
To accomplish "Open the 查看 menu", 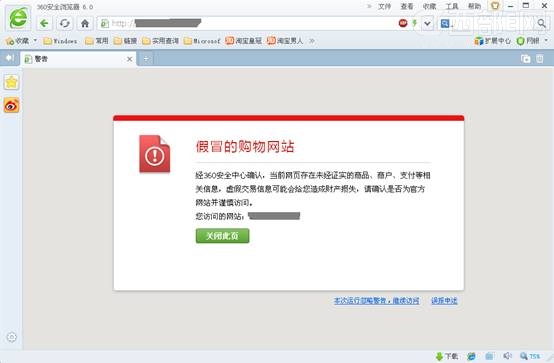I will point(407,6).
